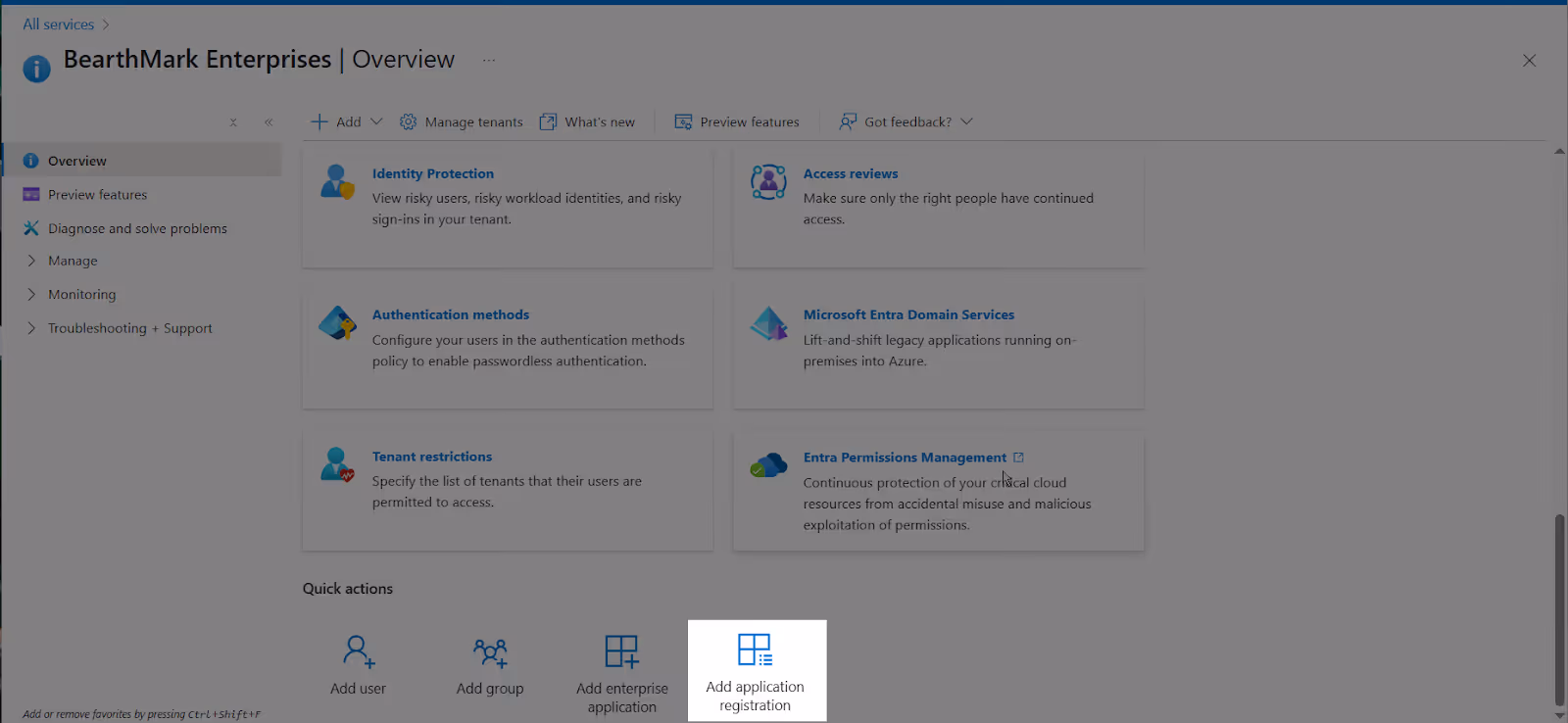1568x723 pixels.
Task: Click the Diagnose and solve problems icon
Action: point(31,228)
